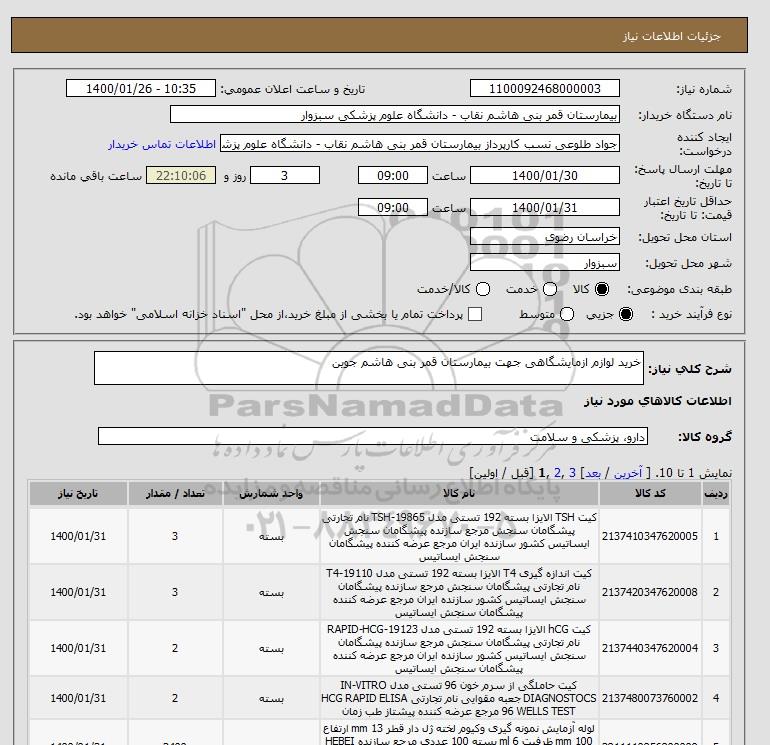Click price validity date 1400/01/31 field

[x=545, y=207]
